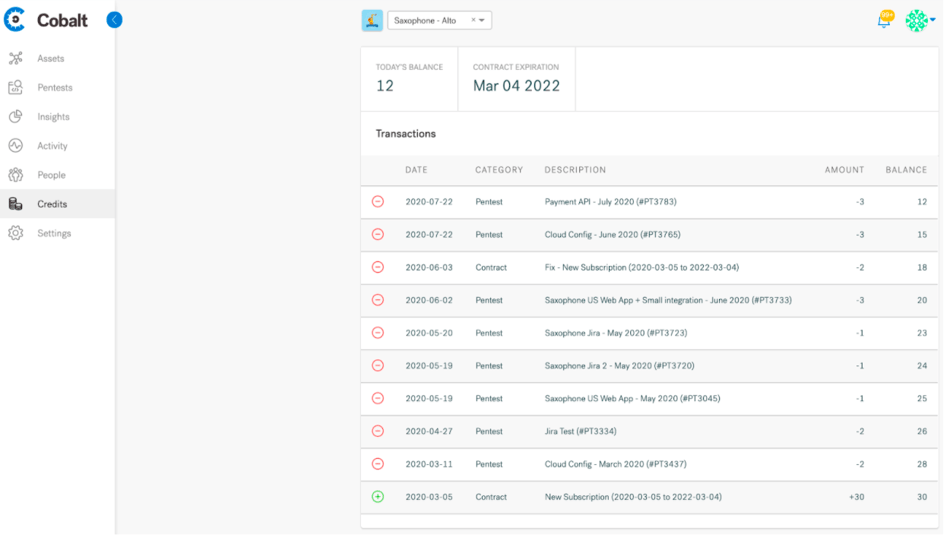Viewport: 950px width, 550px height.
Task: Click the Insights pie chart icon
Action: click(x=16, y=116)
